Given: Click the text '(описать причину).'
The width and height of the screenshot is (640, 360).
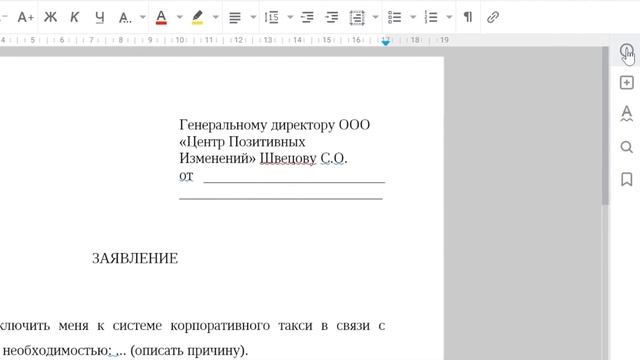Looking at the screenshot, I should point(189,351).
